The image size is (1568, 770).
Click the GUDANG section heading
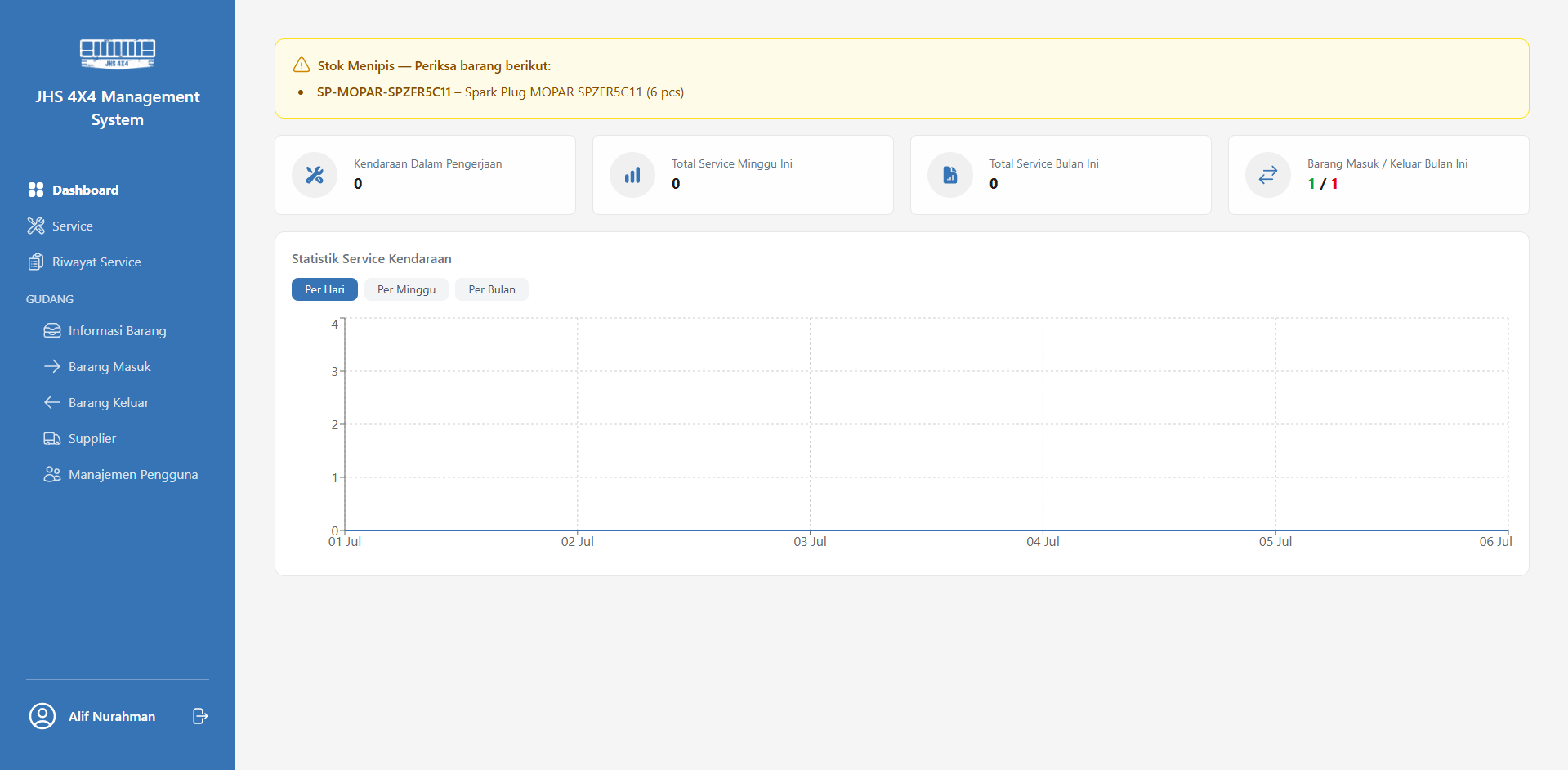(x=50, y=299)
